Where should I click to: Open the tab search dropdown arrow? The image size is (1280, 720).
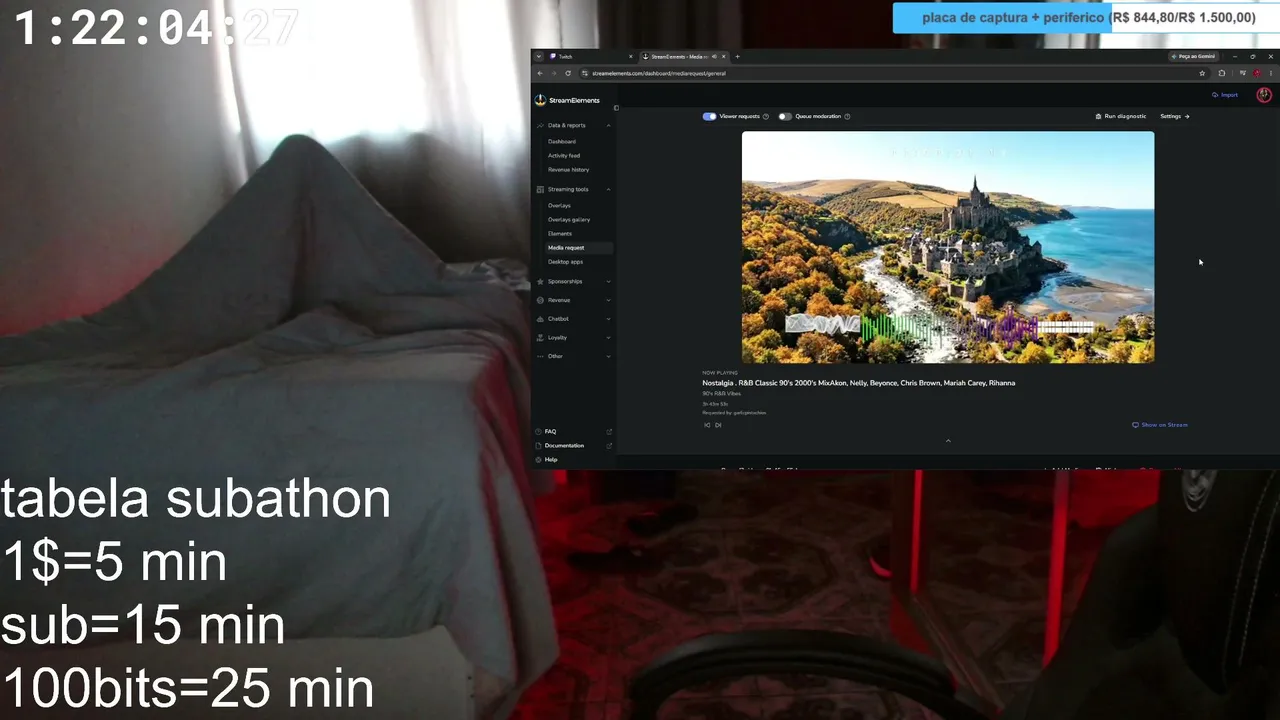pos(538,56)
